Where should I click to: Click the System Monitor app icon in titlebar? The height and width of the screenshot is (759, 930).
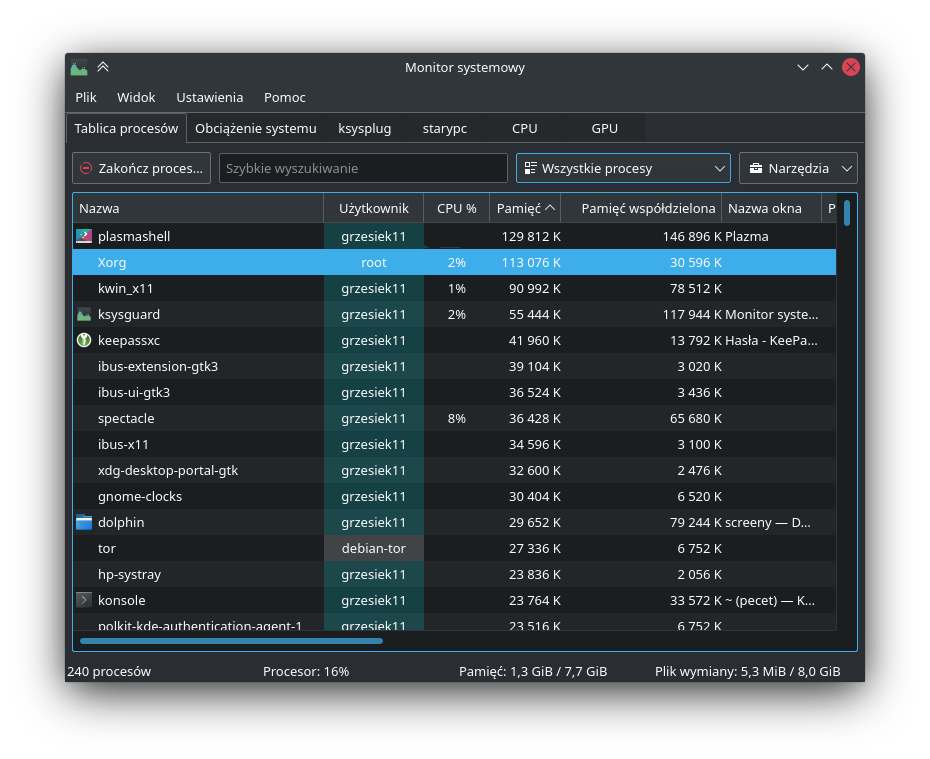79,68
